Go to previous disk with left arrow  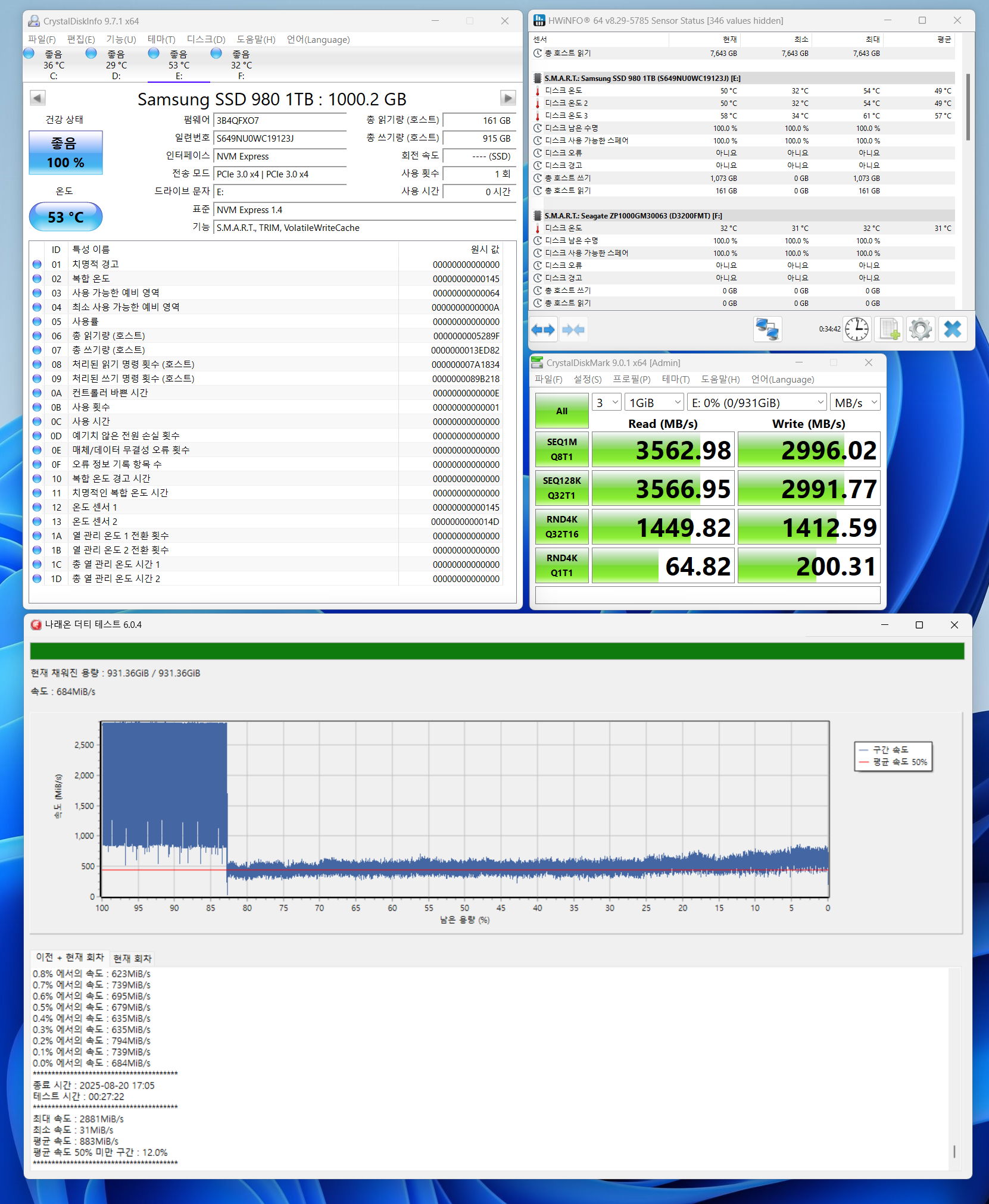[38, 98]
